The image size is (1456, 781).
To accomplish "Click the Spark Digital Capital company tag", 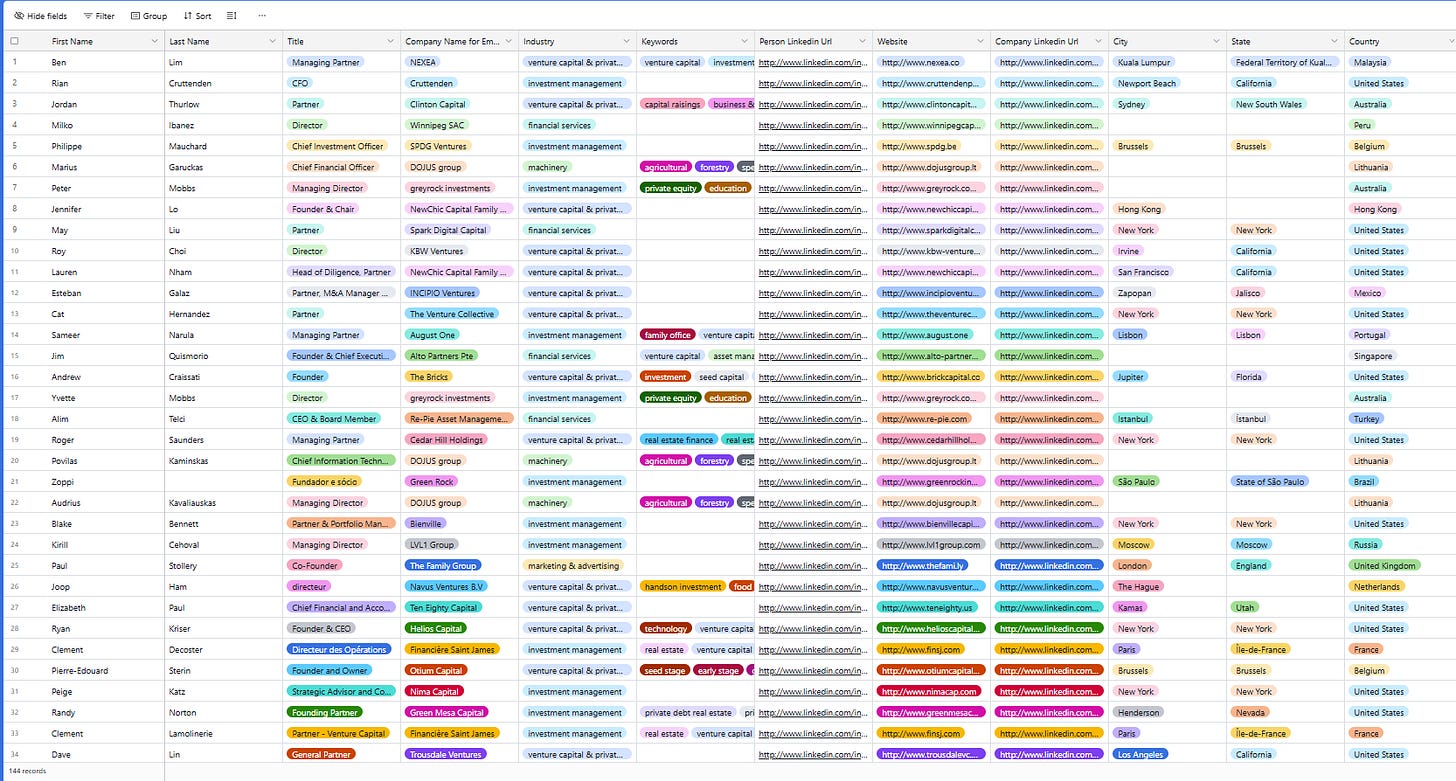I will pos(448,230).
